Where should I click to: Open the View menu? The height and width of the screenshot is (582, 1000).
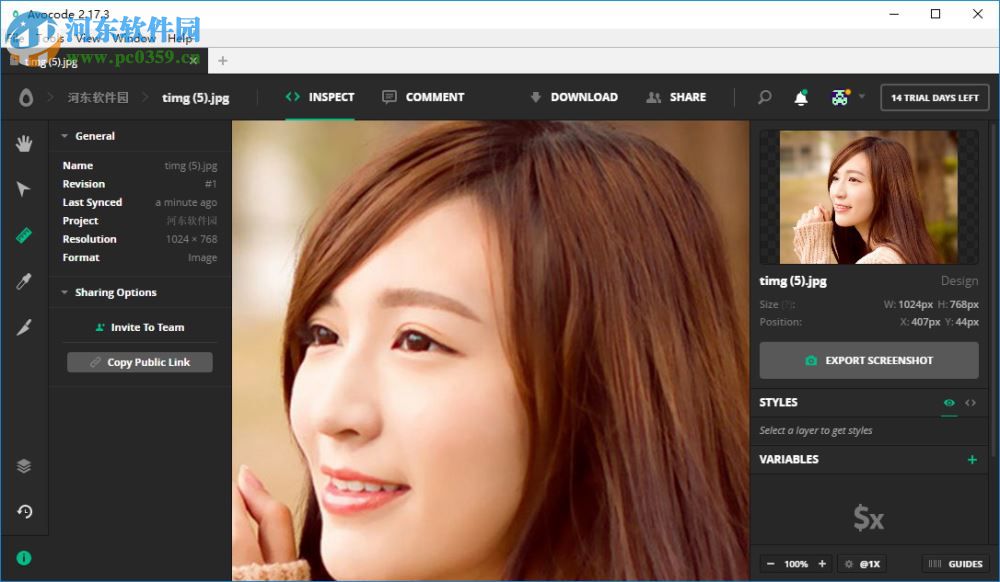pyautogui.click(x=88, y=38)
